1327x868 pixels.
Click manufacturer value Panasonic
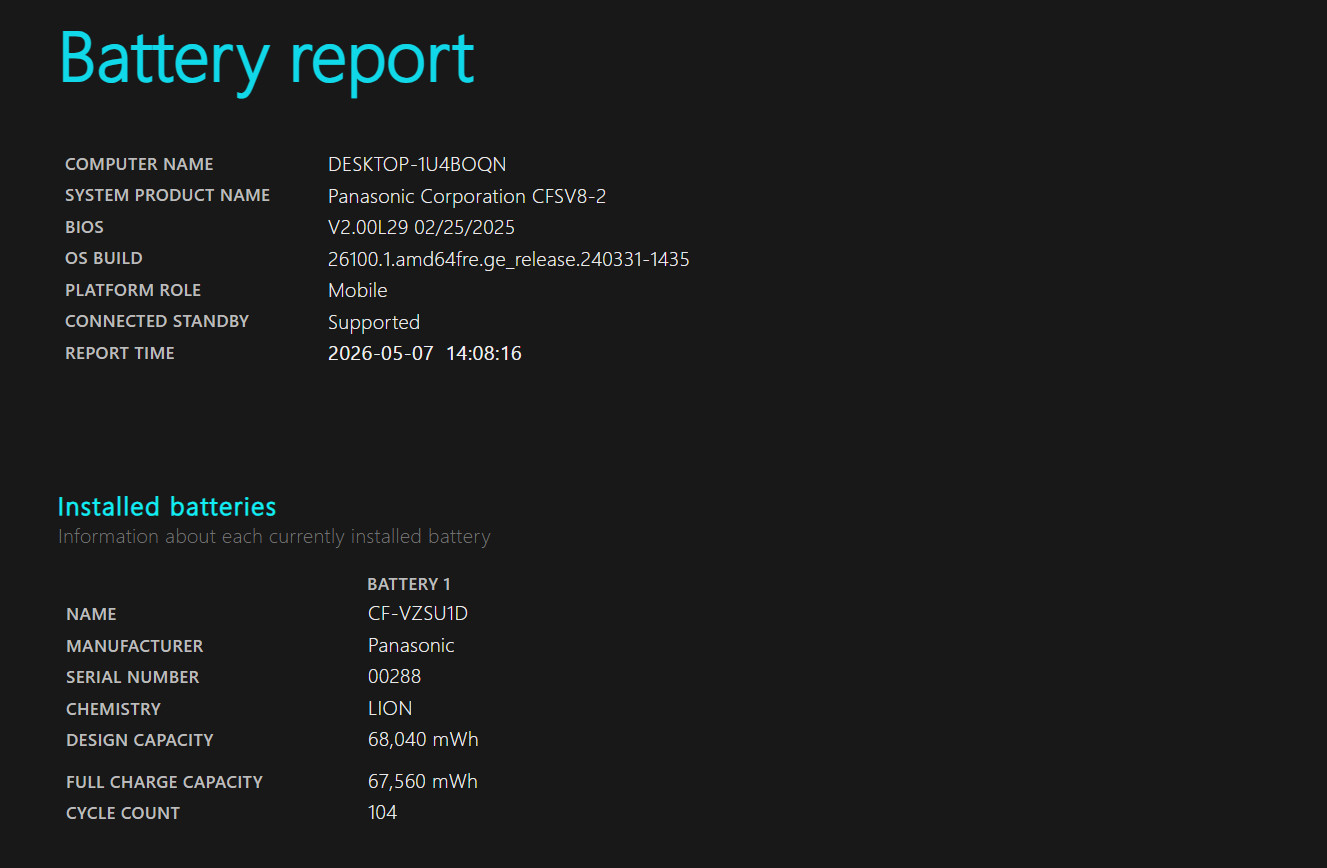point(411,645)
